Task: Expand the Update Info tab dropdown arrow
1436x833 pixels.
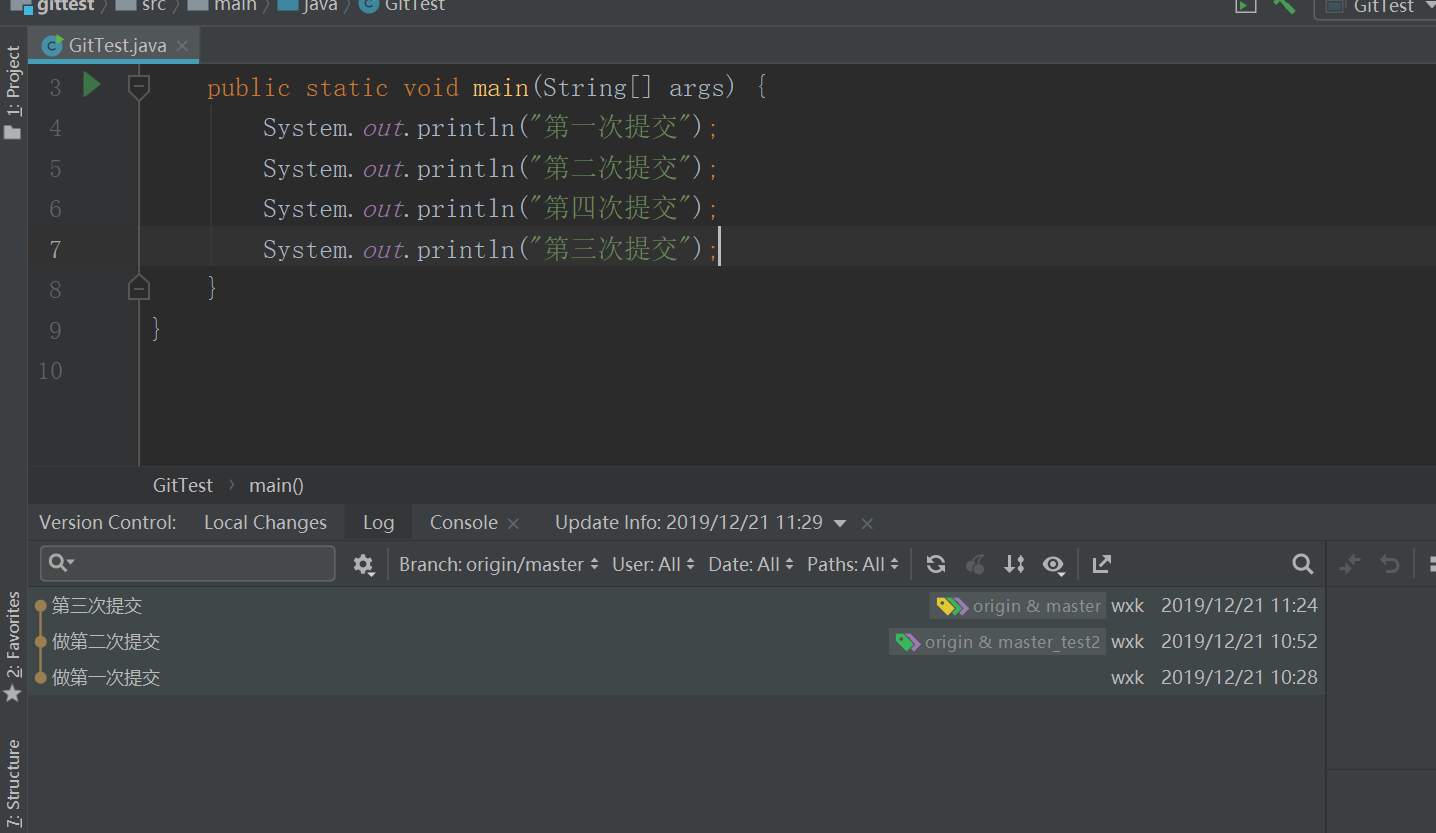Action: 840,523
